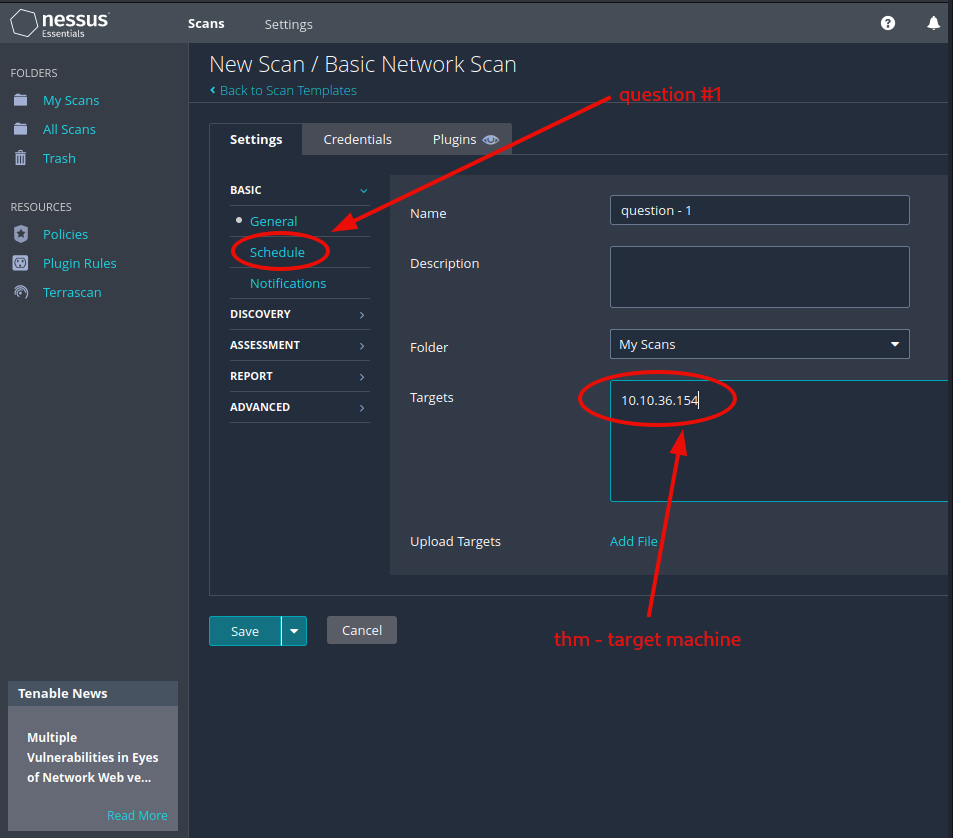This screenshot has width=953, height=838.
Task: Click the Terrascan icon in sidebar
Action: point(21,292)
